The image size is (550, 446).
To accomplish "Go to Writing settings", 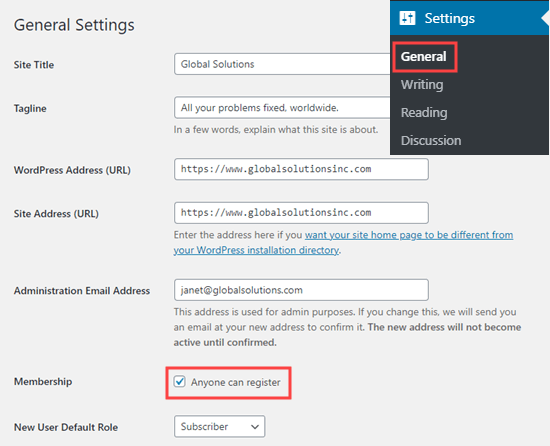I will [422, 85].
